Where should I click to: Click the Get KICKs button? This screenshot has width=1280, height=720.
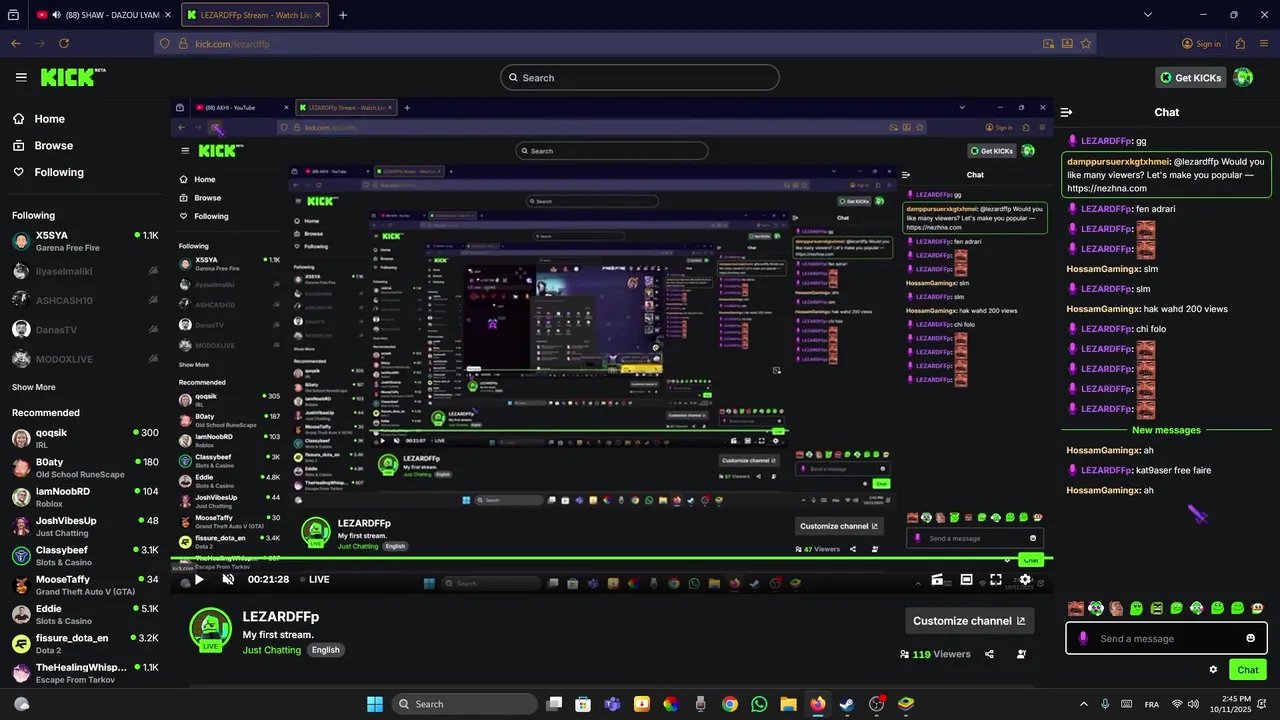(1191, 77)
